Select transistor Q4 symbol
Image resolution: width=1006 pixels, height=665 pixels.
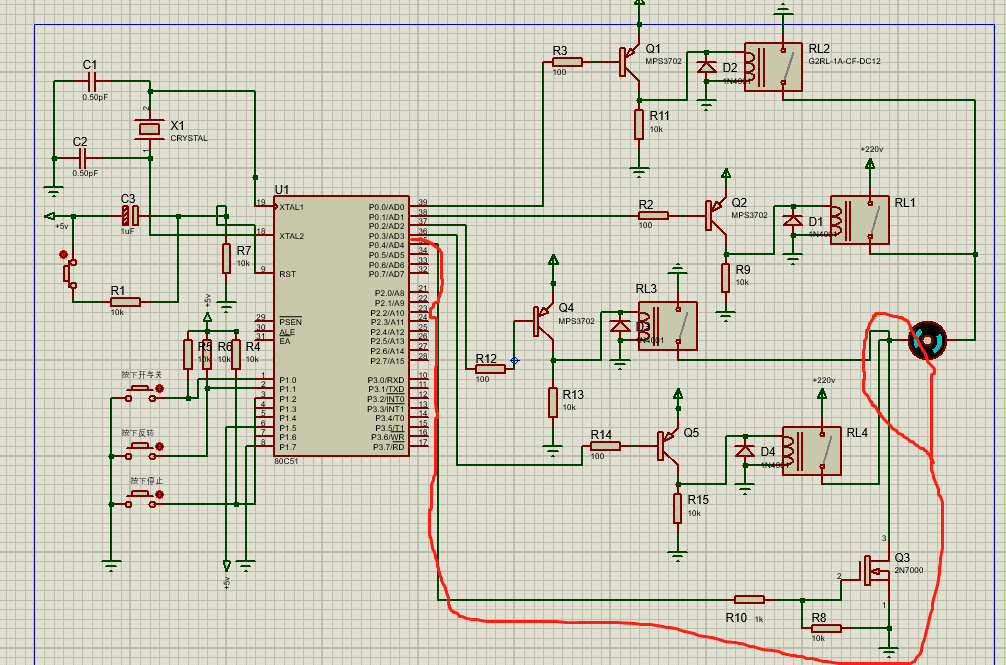[544, 321]
